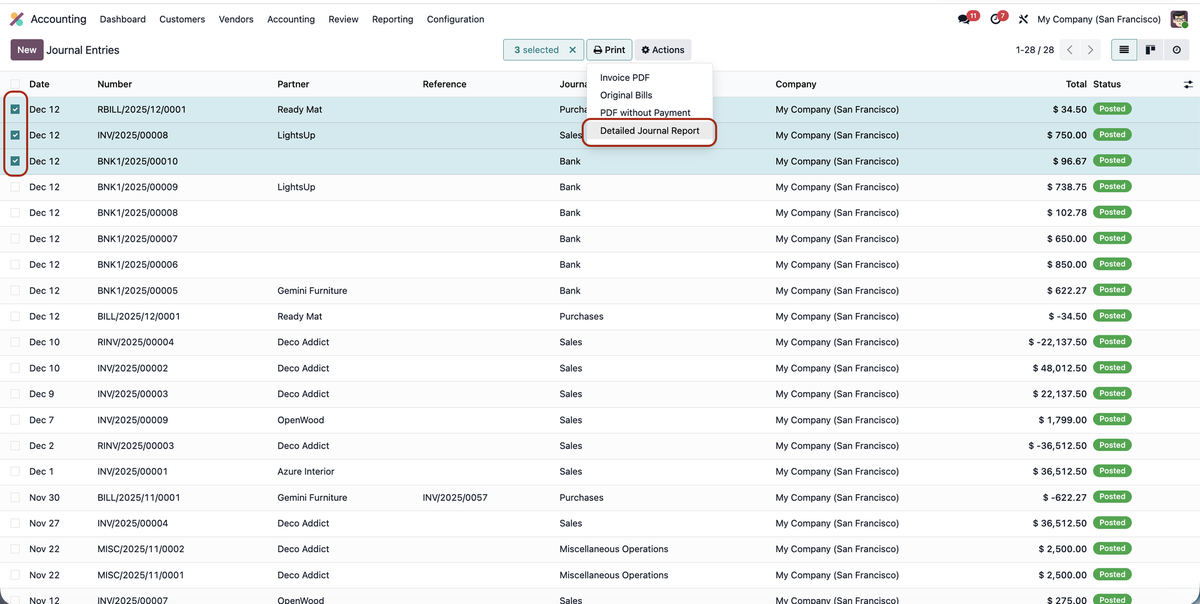
Task: Uncheck the RBILL/2025/12/0001 row checkbox
Action: point(14,109)
